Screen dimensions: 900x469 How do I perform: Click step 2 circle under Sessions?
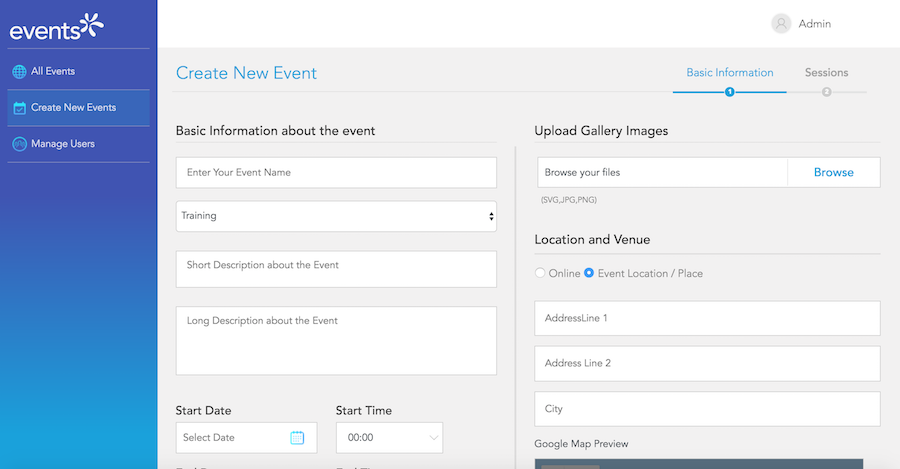click(827, 92)
